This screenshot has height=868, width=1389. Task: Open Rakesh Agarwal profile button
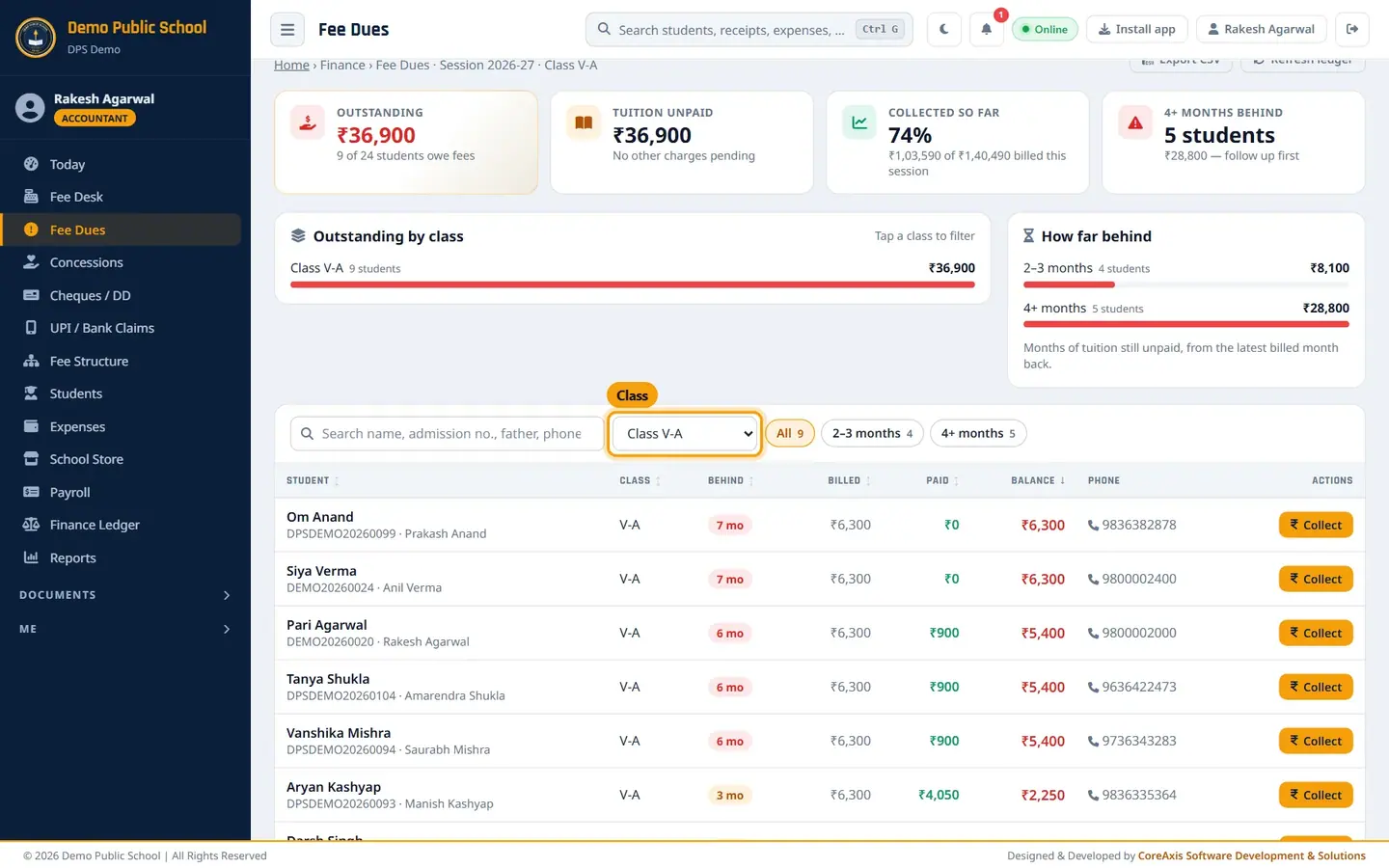coord(1261,30)
